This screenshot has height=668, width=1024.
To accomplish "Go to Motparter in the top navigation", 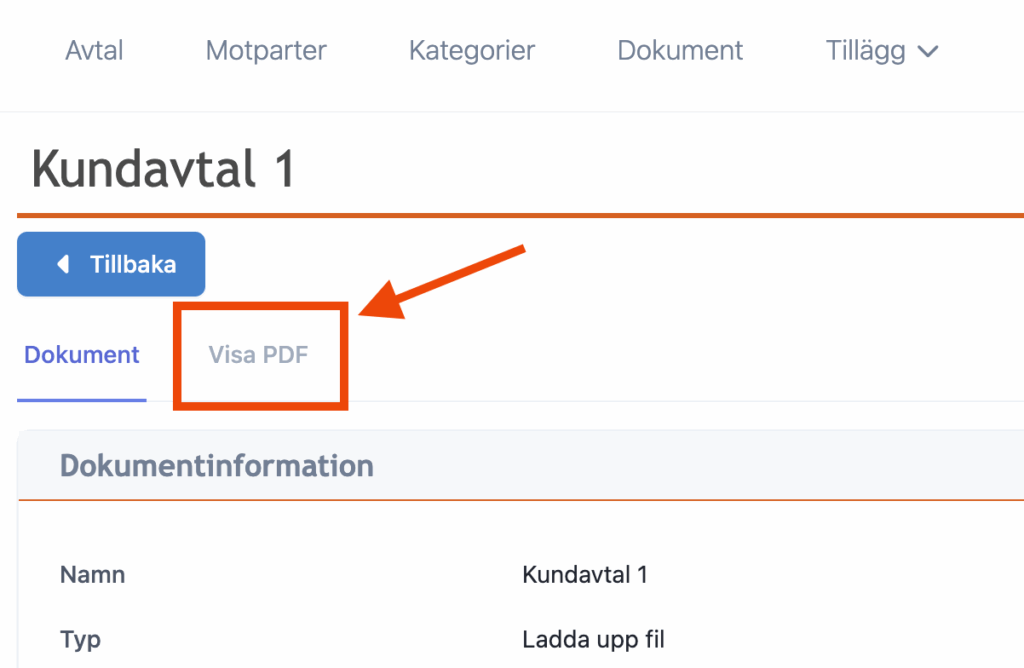I will pos(266,50).
